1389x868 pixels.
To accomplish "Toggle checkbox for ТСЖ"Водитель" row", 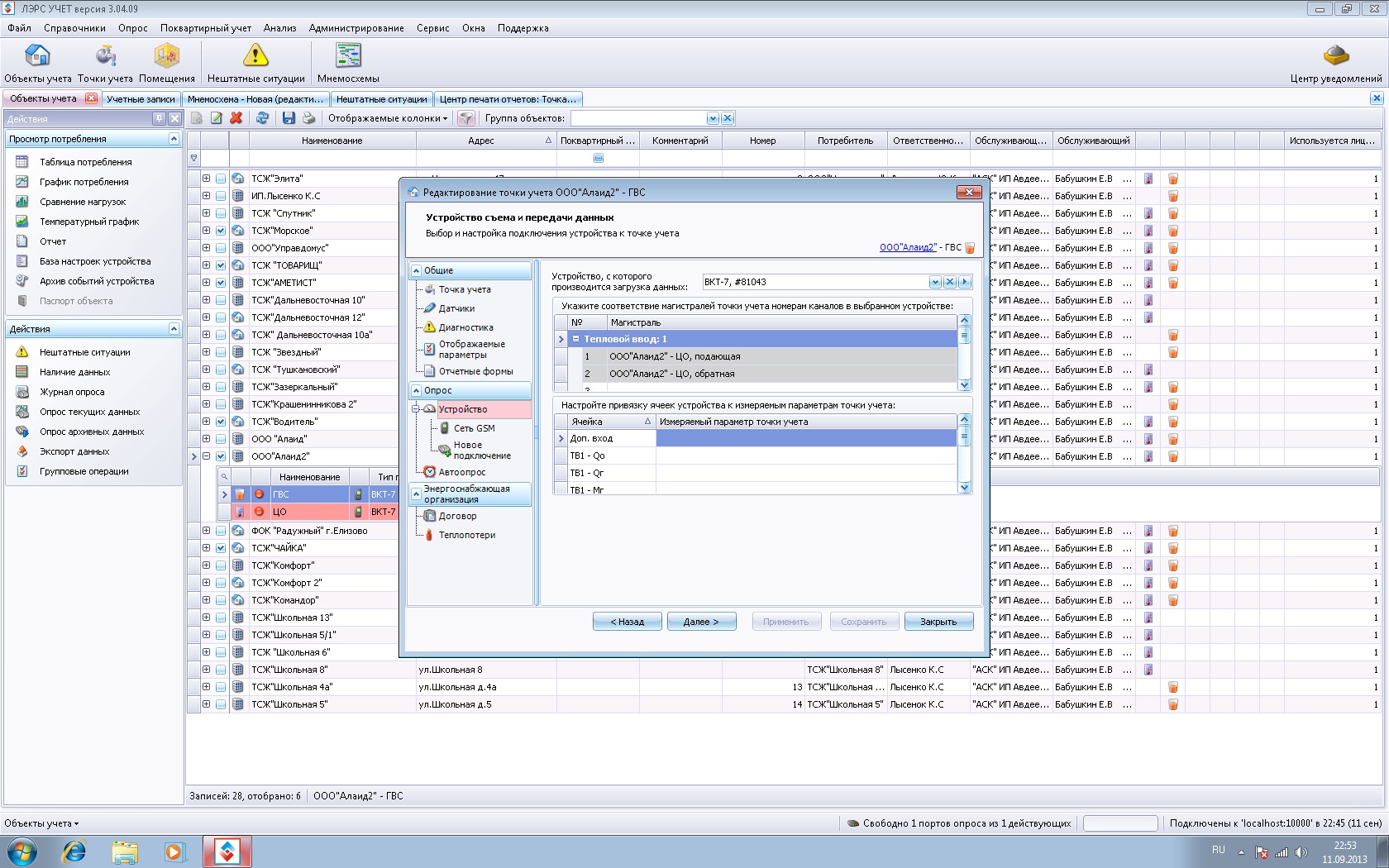I will (221, 422).
